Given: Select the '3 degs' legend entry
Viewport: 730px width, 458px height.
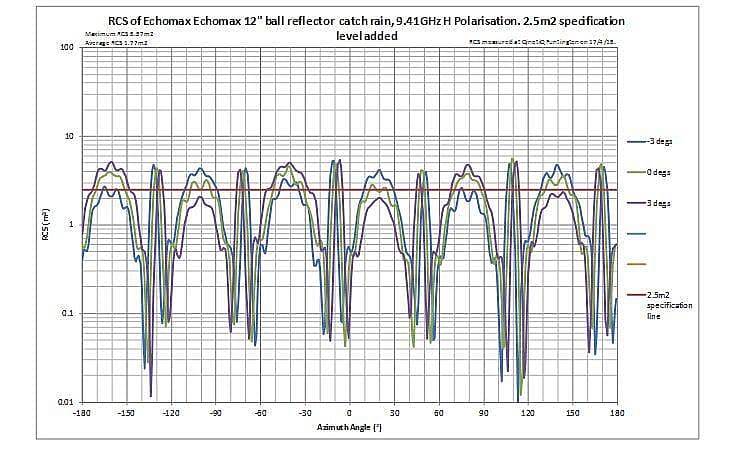Looking at the screenshot, I should pos(649,203).
